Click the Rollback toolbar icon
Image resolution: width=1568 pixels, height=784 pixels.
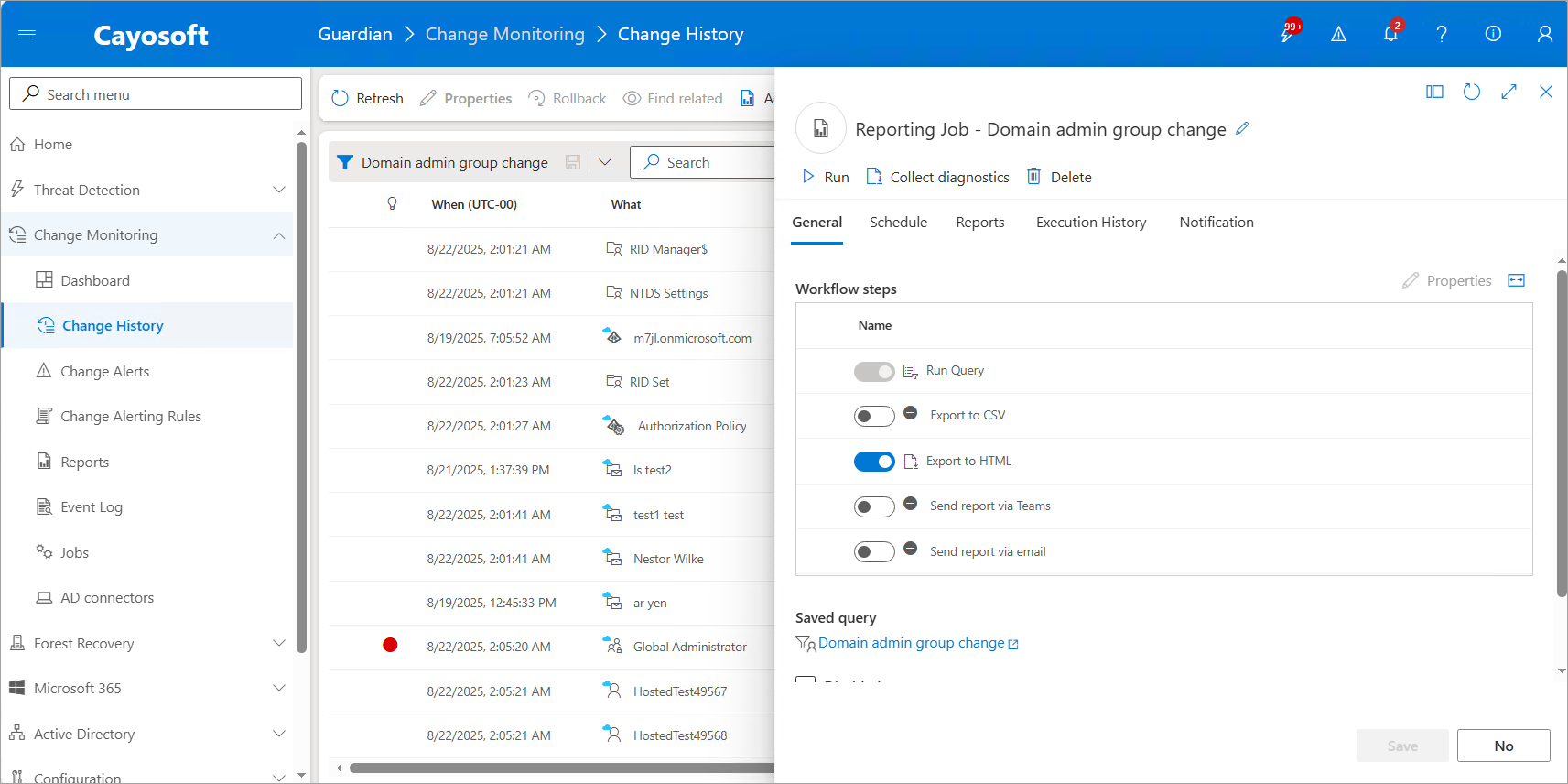coord(537,98)
